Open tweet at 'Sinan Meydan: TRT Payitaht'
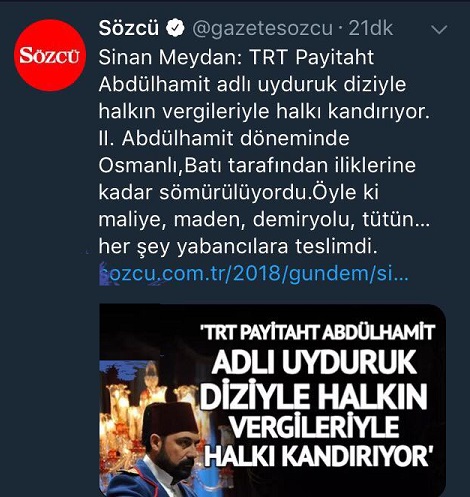The image size is (470, 497). 236,57
